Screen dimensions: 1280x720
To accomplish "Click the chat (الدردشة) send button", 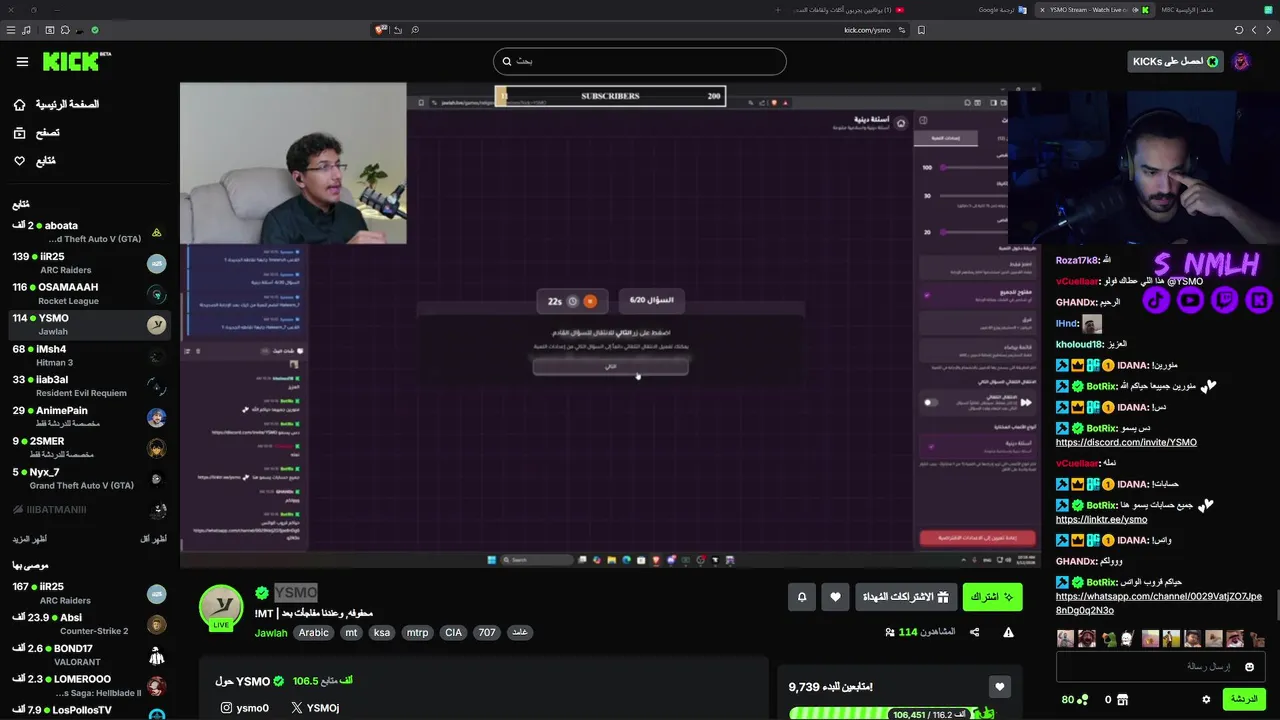I will [1244, 699].
